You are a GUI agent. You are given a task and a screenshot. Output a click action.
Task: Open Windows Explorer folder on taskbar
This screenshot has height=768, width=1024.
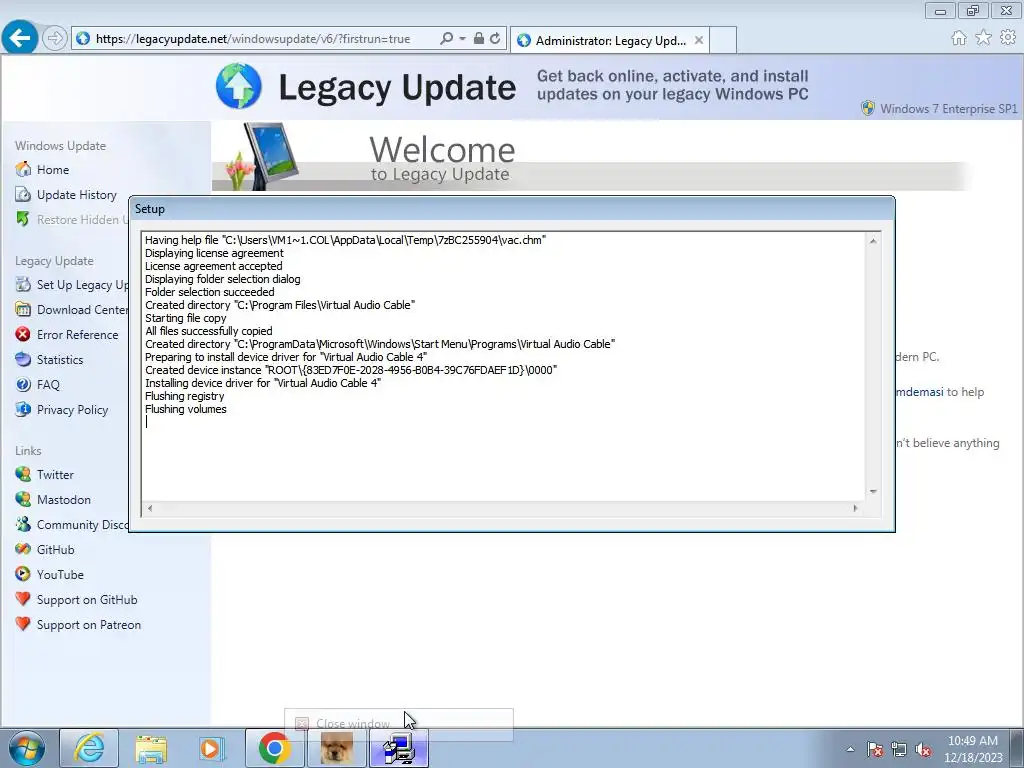151,748
